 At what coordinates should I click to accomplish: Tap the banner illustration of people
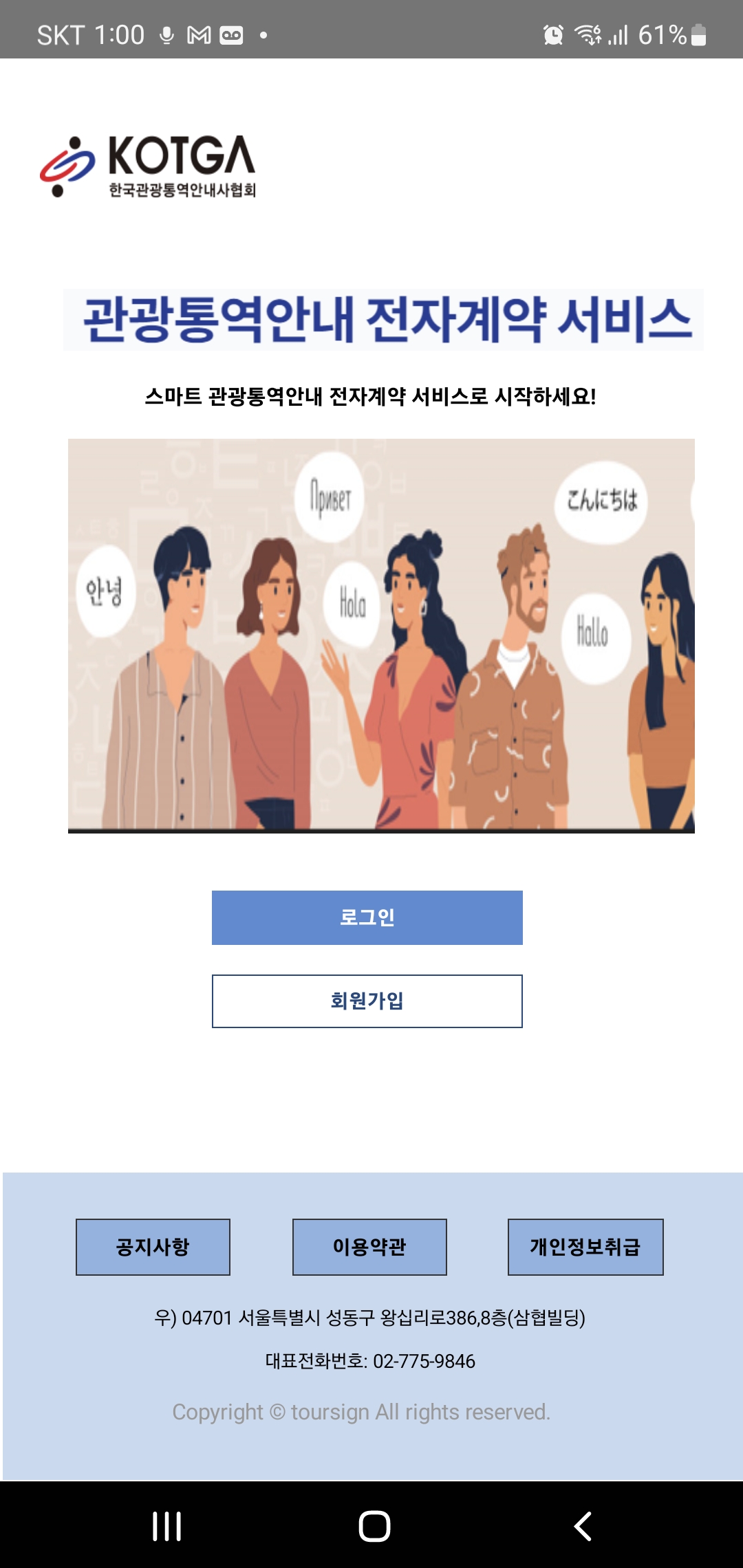coord(381,635)
